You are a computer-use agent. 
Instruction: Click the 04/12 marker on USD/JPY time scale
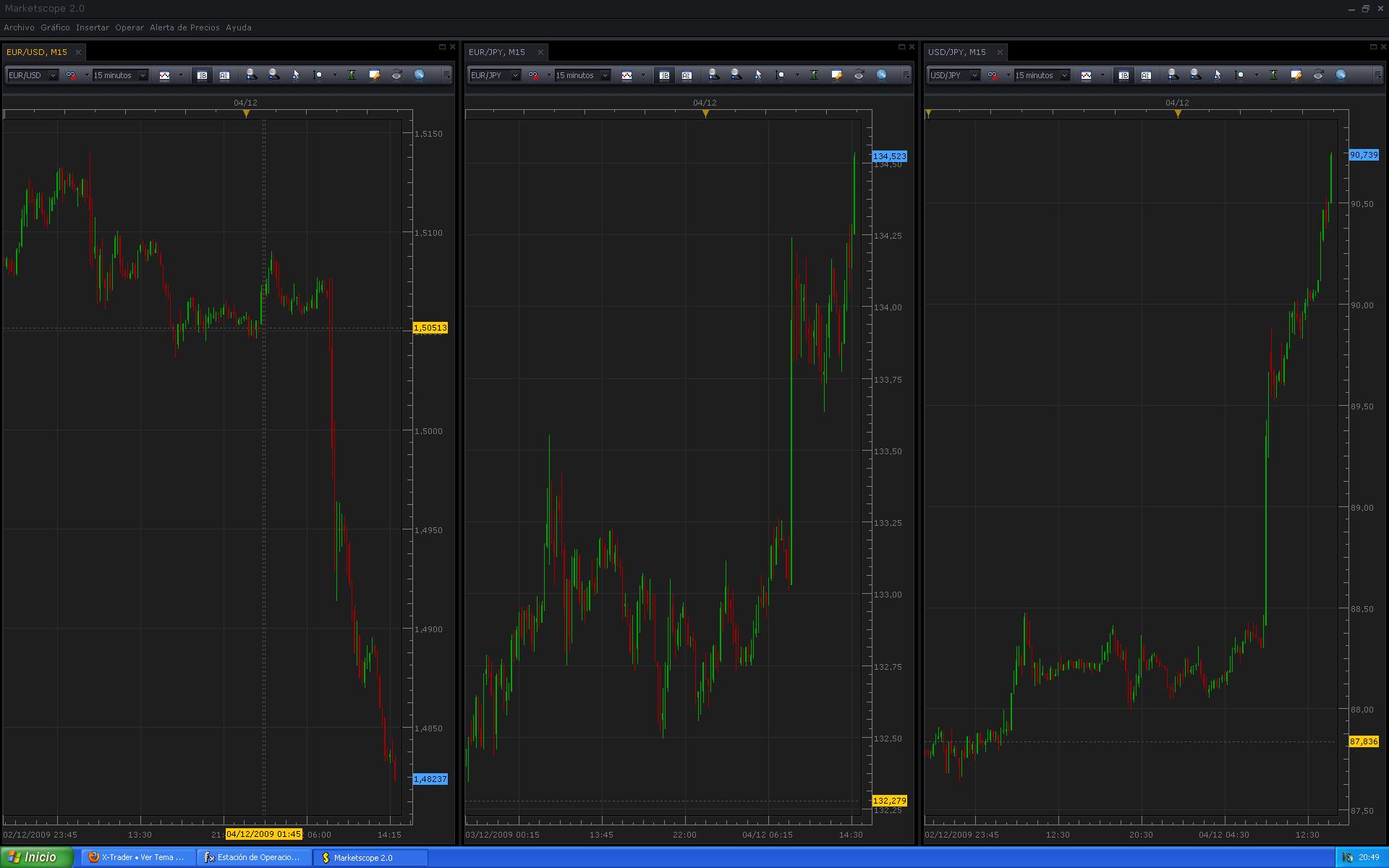1178,114
